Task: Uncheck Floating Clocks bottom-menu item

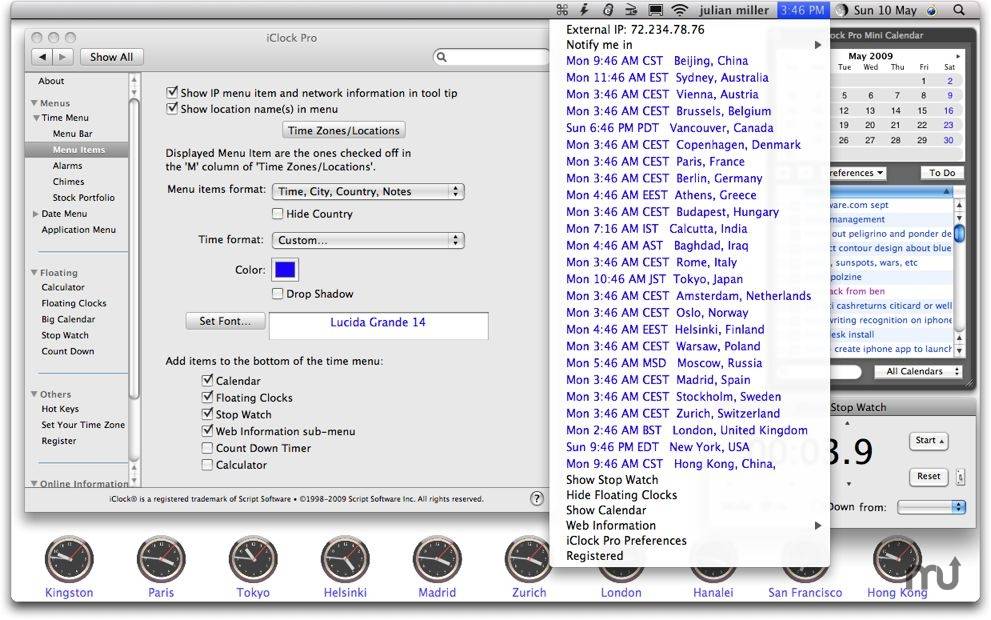Action: pos(207,397)
